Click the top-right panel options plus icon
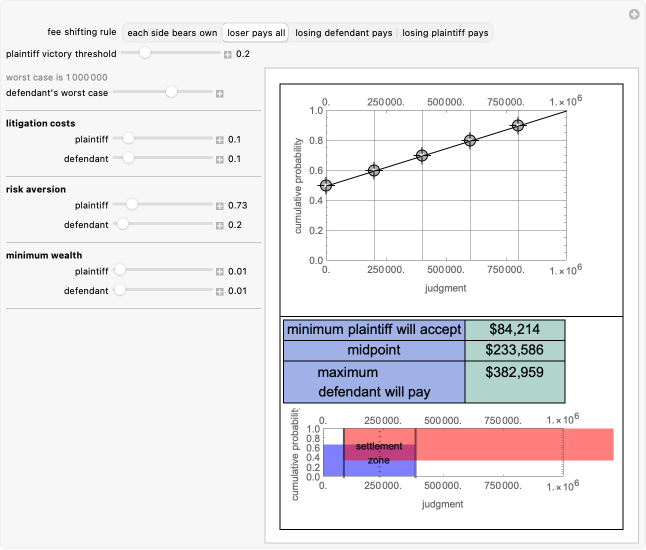The image size is (646, 550). pyautogui.click(x=633, y=14)
